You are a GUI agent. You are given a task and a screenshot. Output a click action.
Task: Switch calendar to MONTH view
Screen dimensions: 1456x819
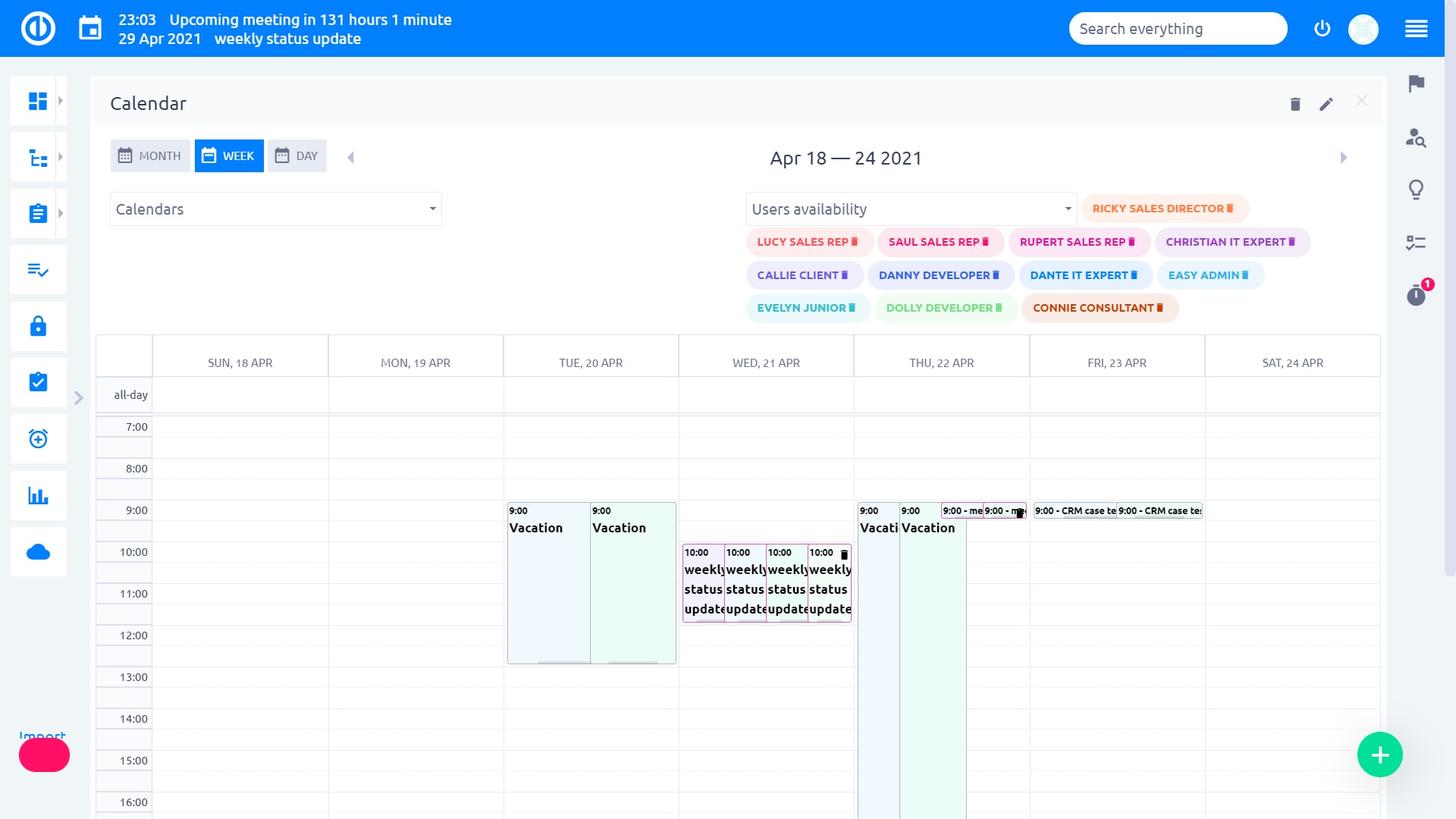point(149,155)
